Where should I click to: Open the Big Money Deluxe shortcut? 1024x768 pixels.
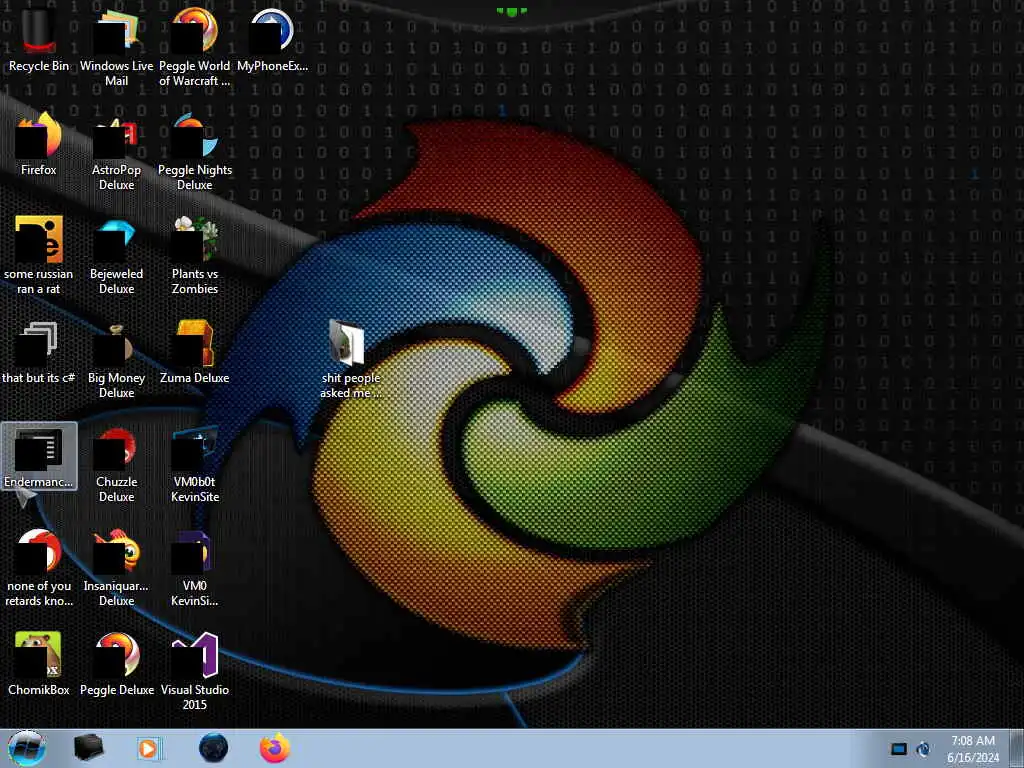click(x=116, y=359)
